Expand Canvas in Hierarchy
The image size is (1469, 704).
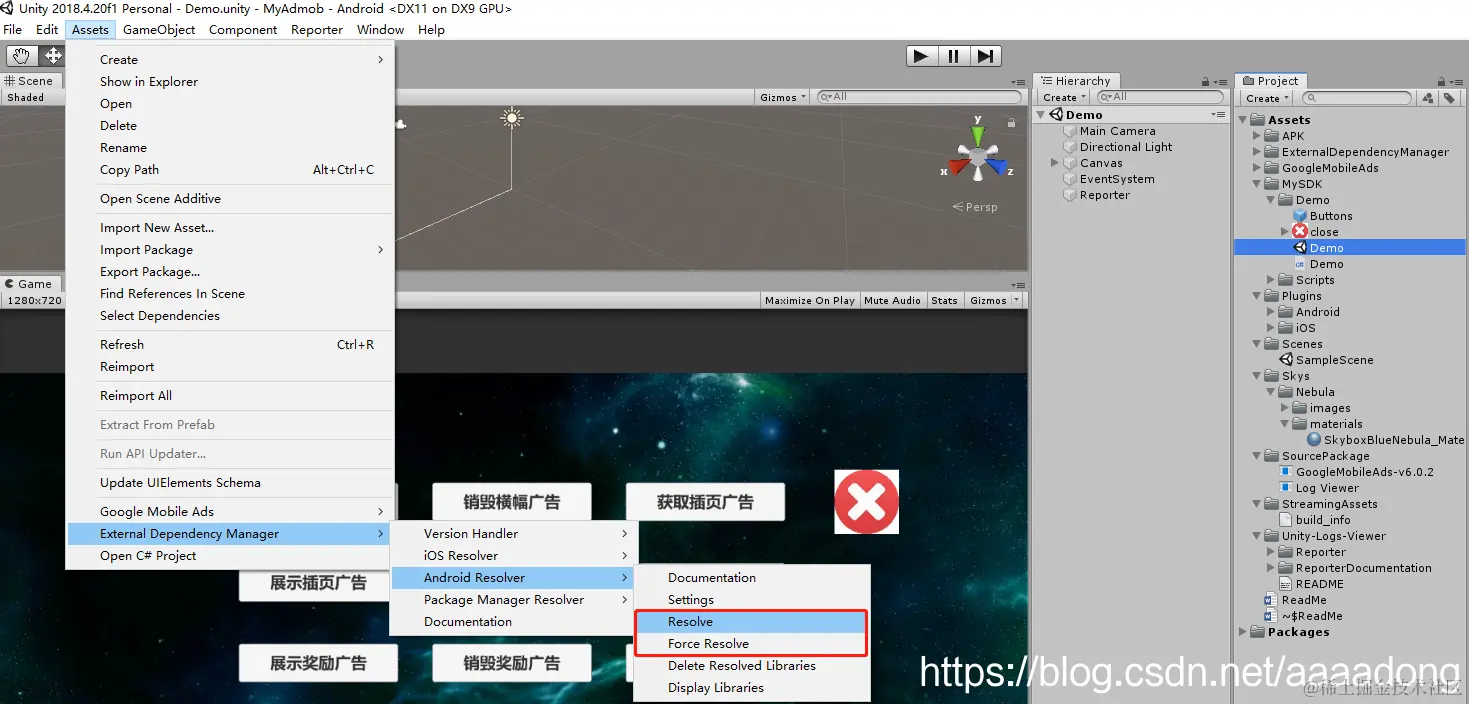click(x=1054, y=163)
